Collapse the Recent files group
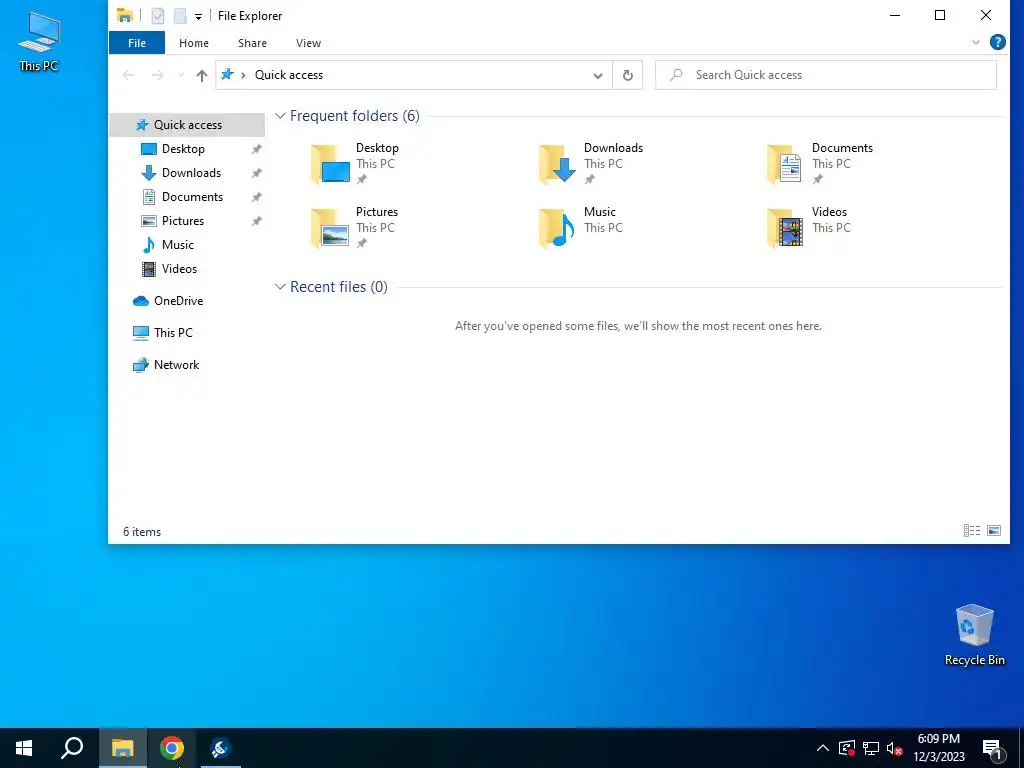This screenshot has height=768, width=1024. tap(280, 287)
